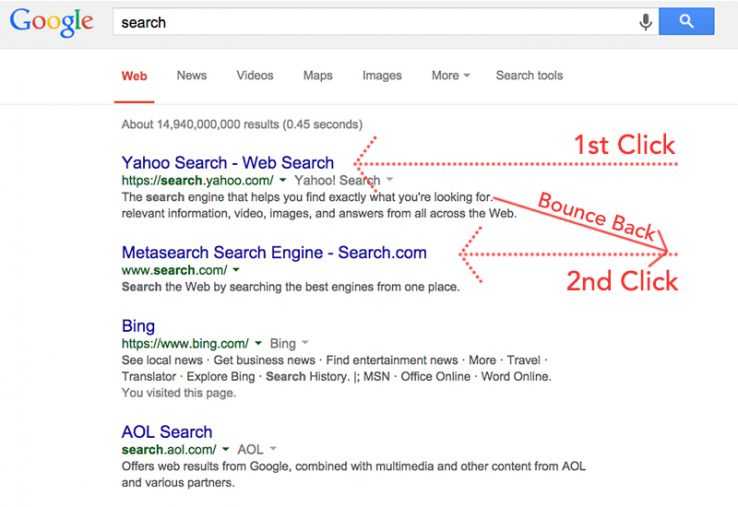Open the AOL Search result link
The width and height of the screenshot is (738, 507).
coord(167,432)
